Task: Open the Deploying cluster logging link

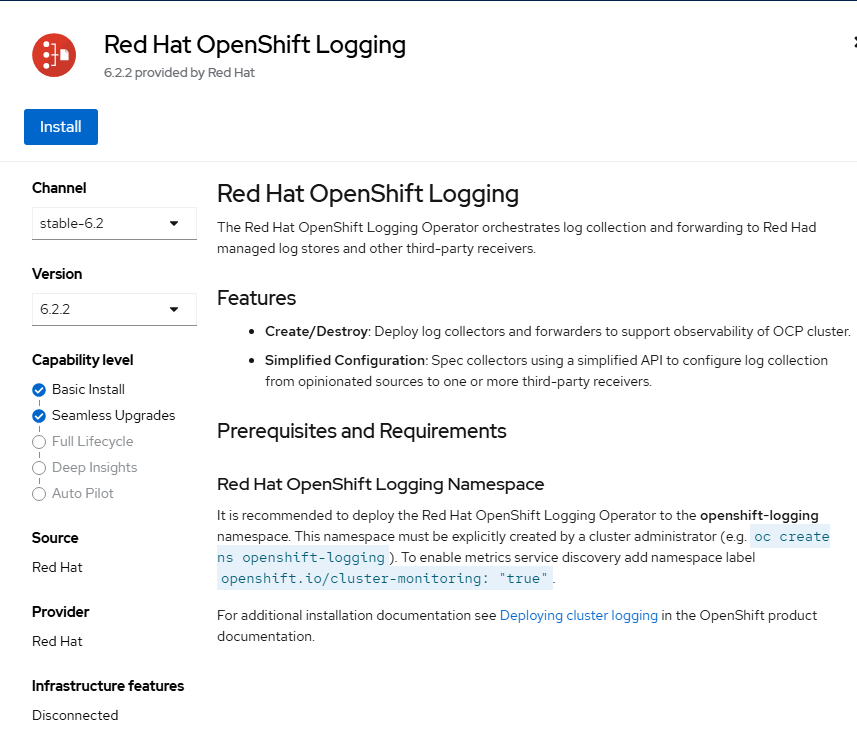Action: tap(578, 615)
